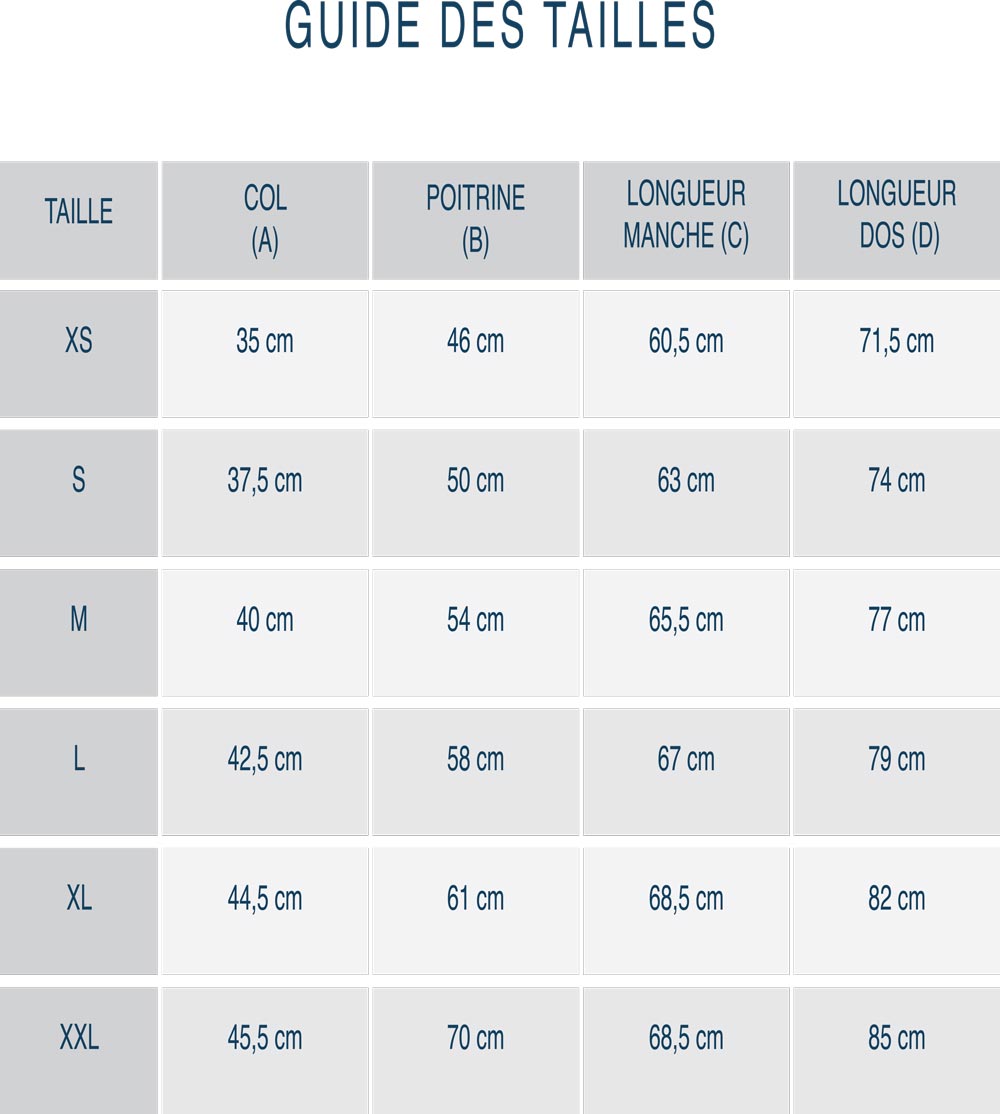Click the LONGUEUR MANCHE (C) header

point(686,215)
